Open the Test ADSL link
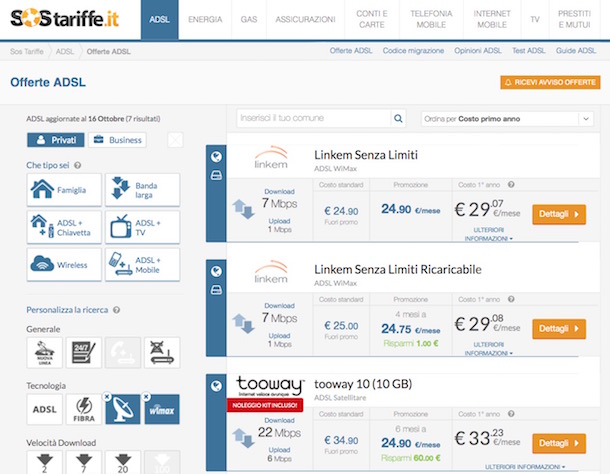The width and height of the screenshot is (610, 474). pyautogui.click(x=528, y=51)
